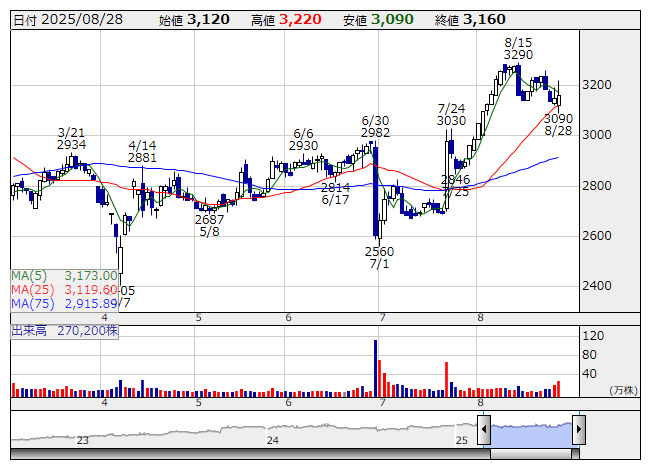This screenshot has width=653, height=470.
Task: Click the 始値 3,120 opening price
Action: (194, 20)
